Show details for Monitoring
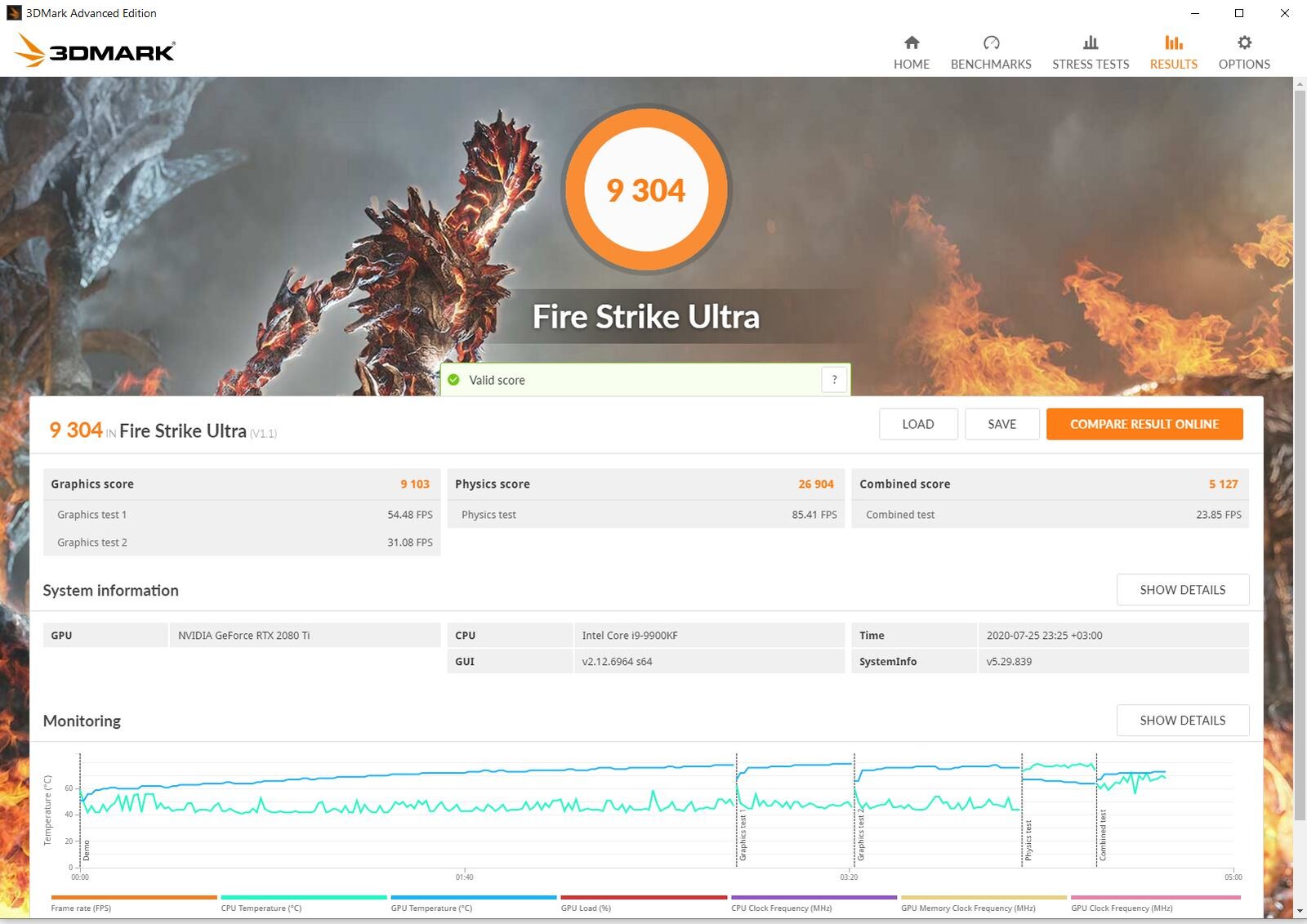This screenshot has height=924, width=1307. (1183, 721)
